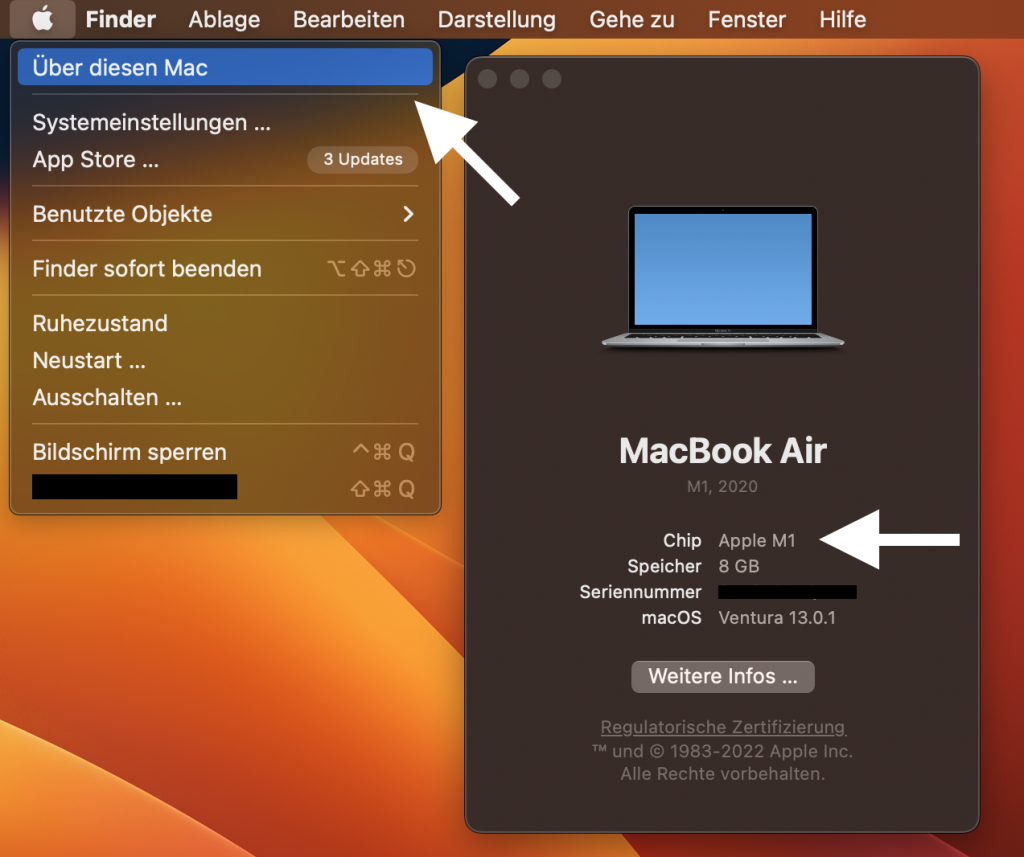The width and height of the screenshot is (1024, 857).
Task: Open the Bearbeiten menu
Action: (x=349, y=20)
